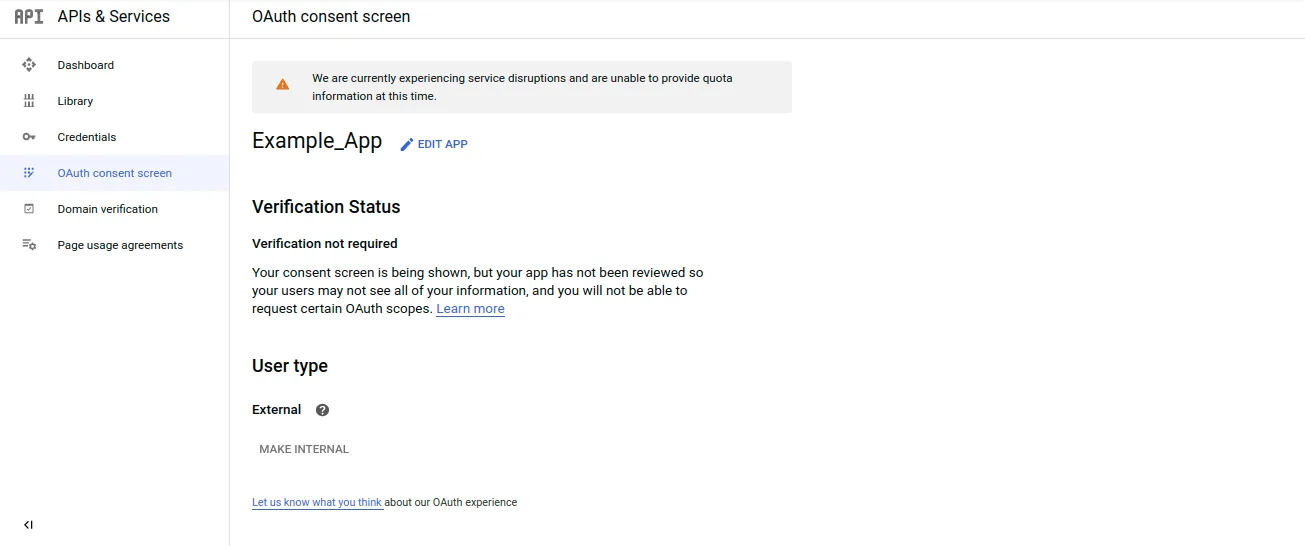Viewport: 1305px width, 546px height.
Task: Click the consent screen review description paragraph
Action: pos(478,290)
